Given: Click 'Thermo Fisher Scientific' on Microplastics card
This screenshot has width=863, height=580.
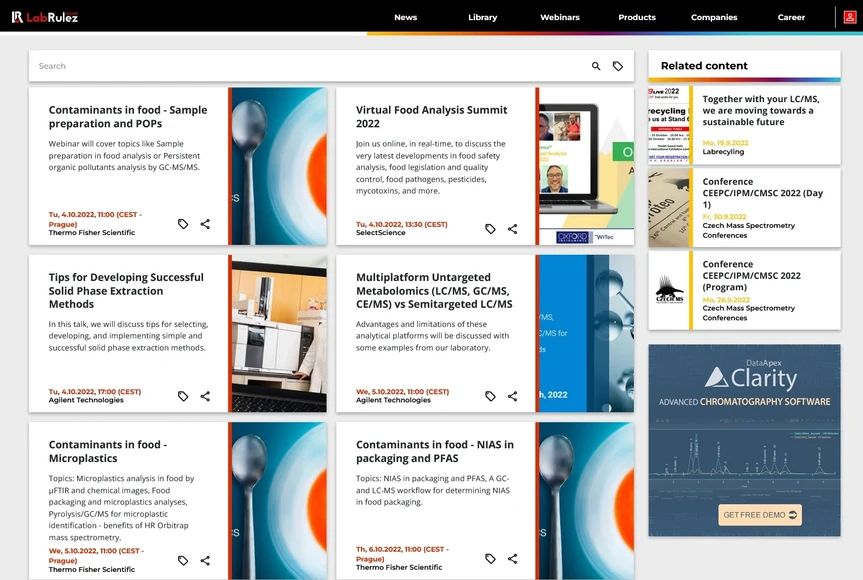Looking at the screenshot, I should (91, 570).
